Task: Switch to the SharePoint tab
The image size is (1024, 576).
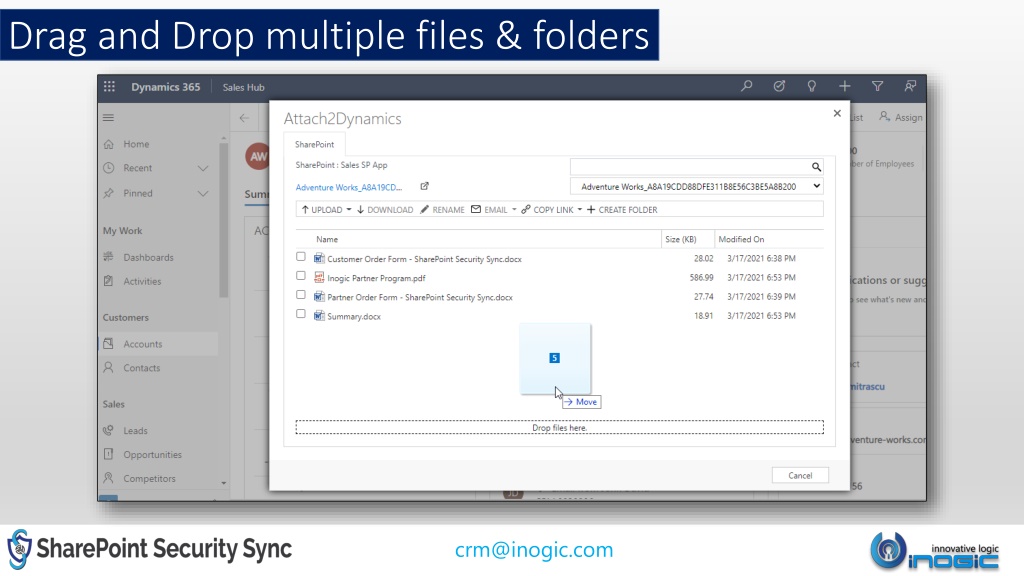Action: [314, 144]
